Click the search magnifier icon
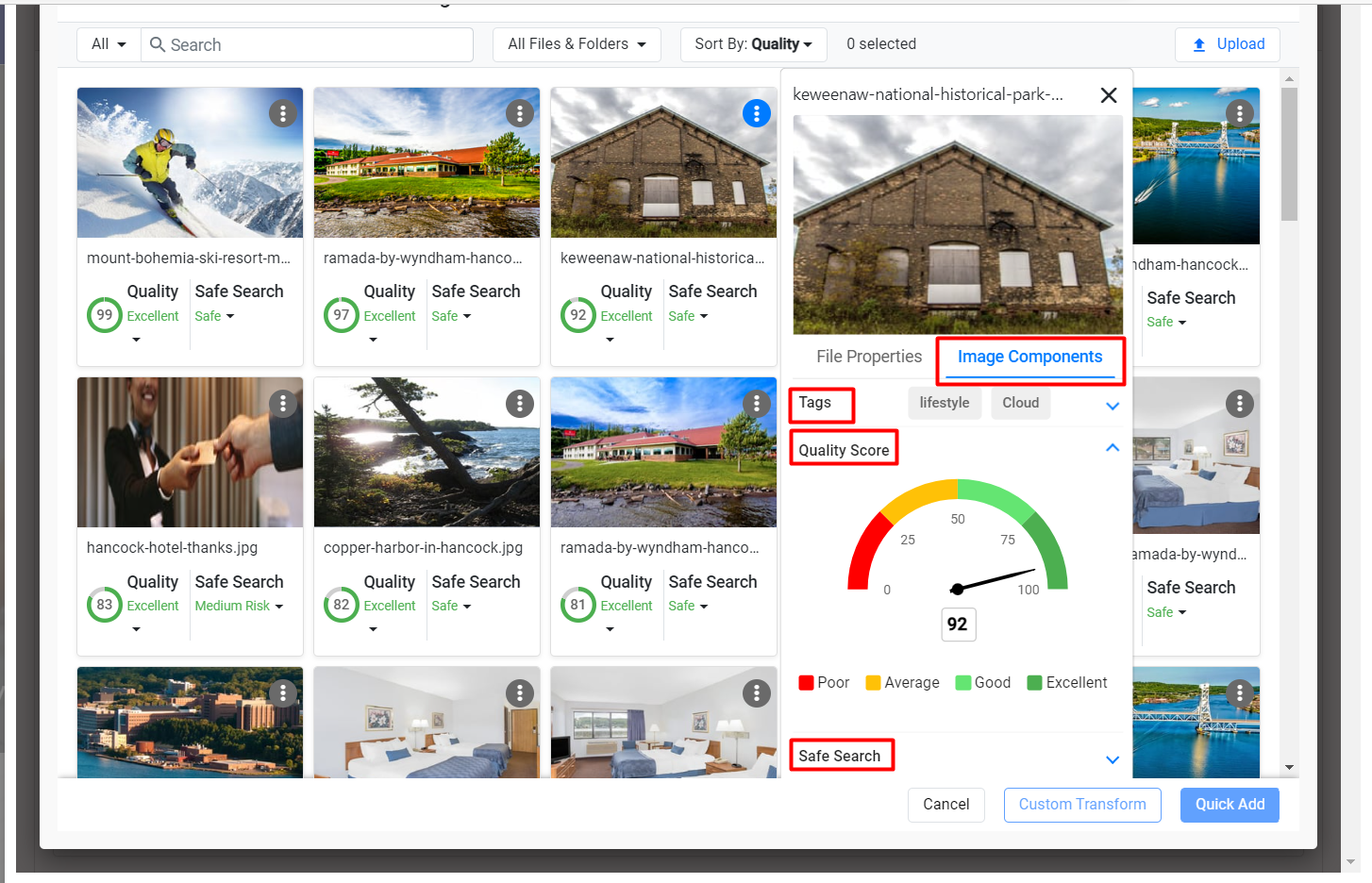The height and width of the screenshot is (883, 1372). [x=158, y=44]
